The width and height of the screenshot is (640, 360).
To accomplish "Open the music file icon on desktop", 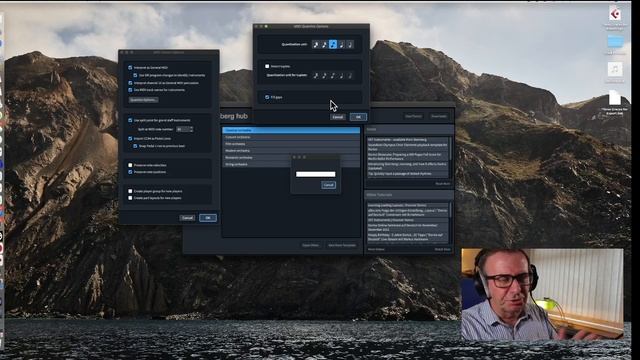I will pos(615,69).
